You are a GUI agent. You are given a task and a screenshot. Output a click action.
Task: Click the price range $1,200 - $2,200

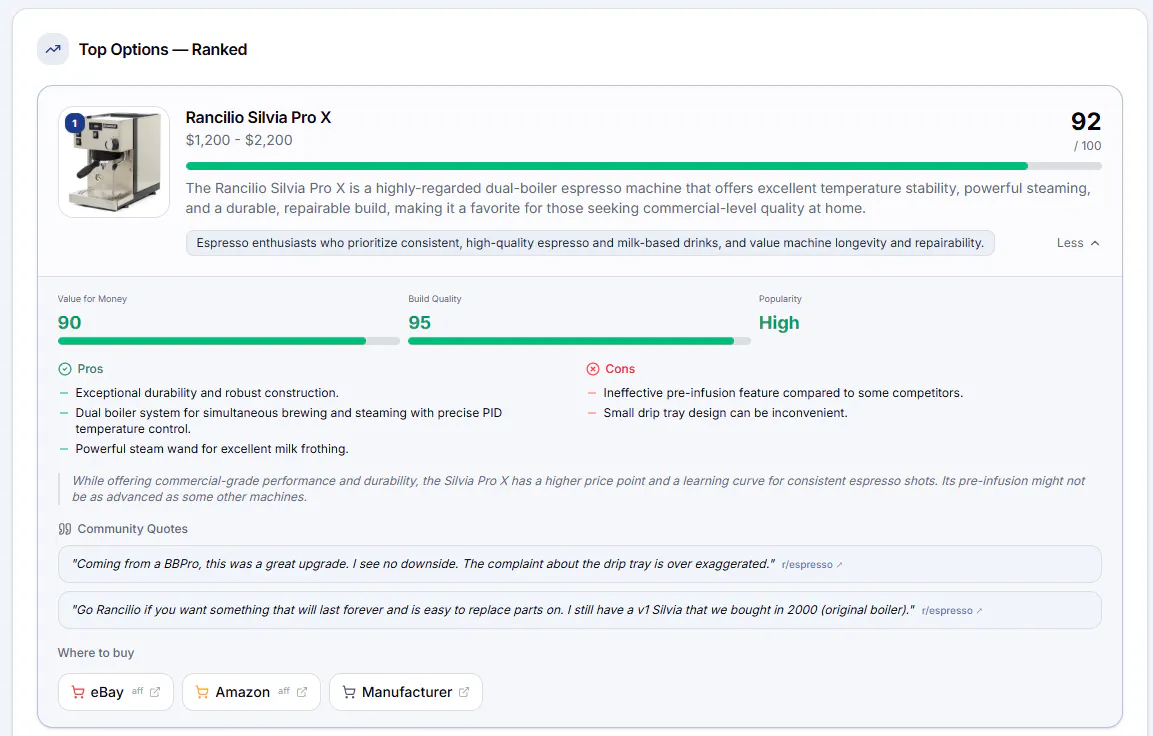click(239, 140)
